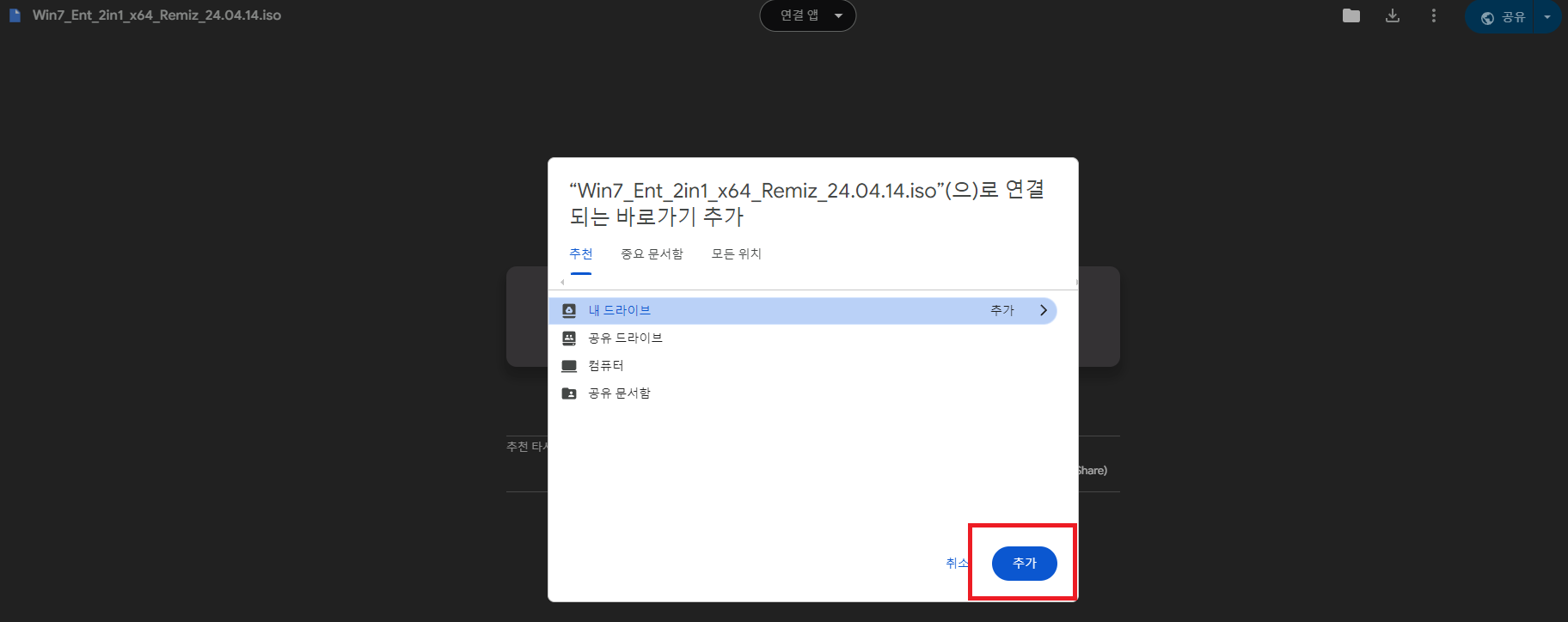
Task: Open the three-dot more actions menu
Action: coord(1433,15)
